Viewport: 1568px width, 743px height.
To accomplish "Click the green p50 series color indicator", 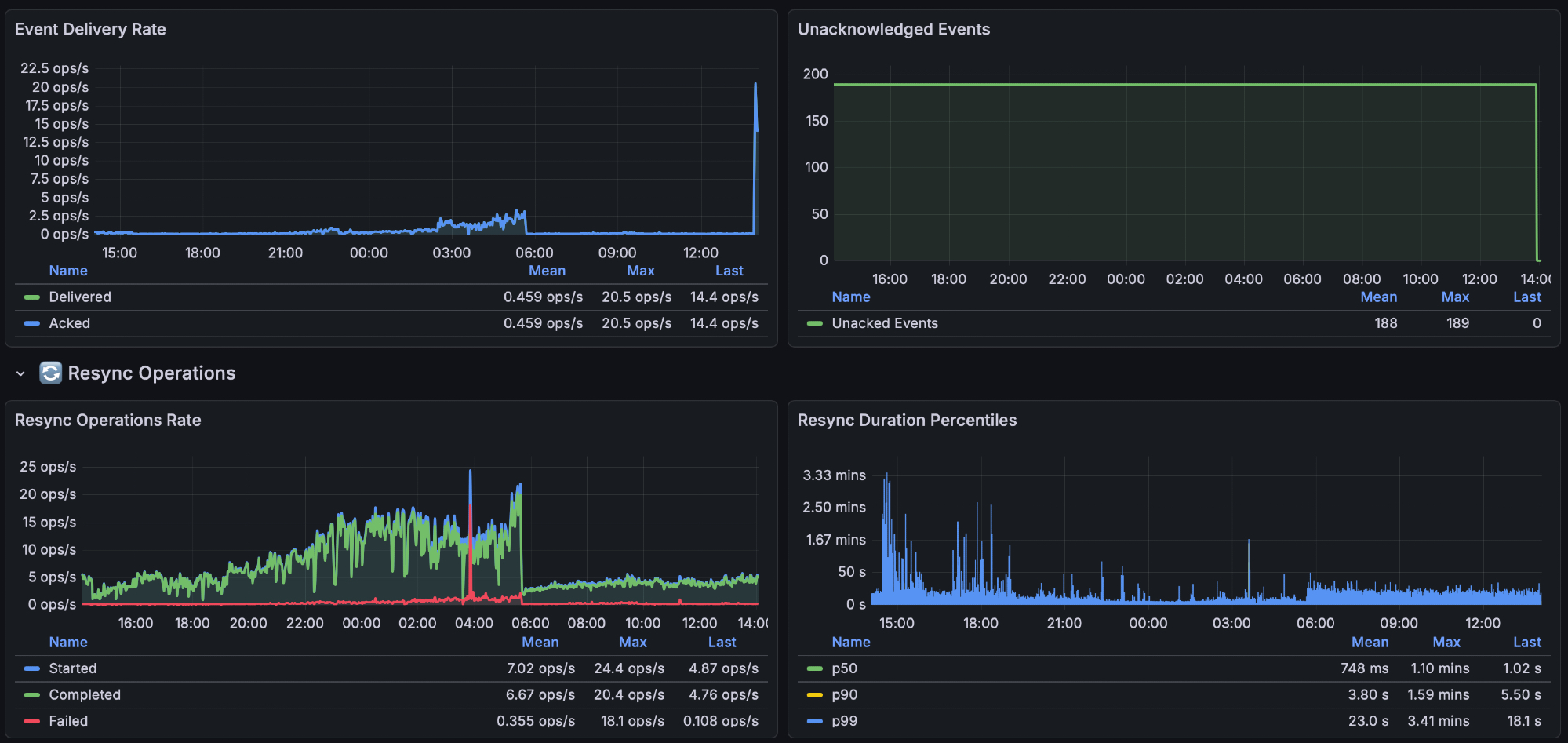I will pos(815,668).
